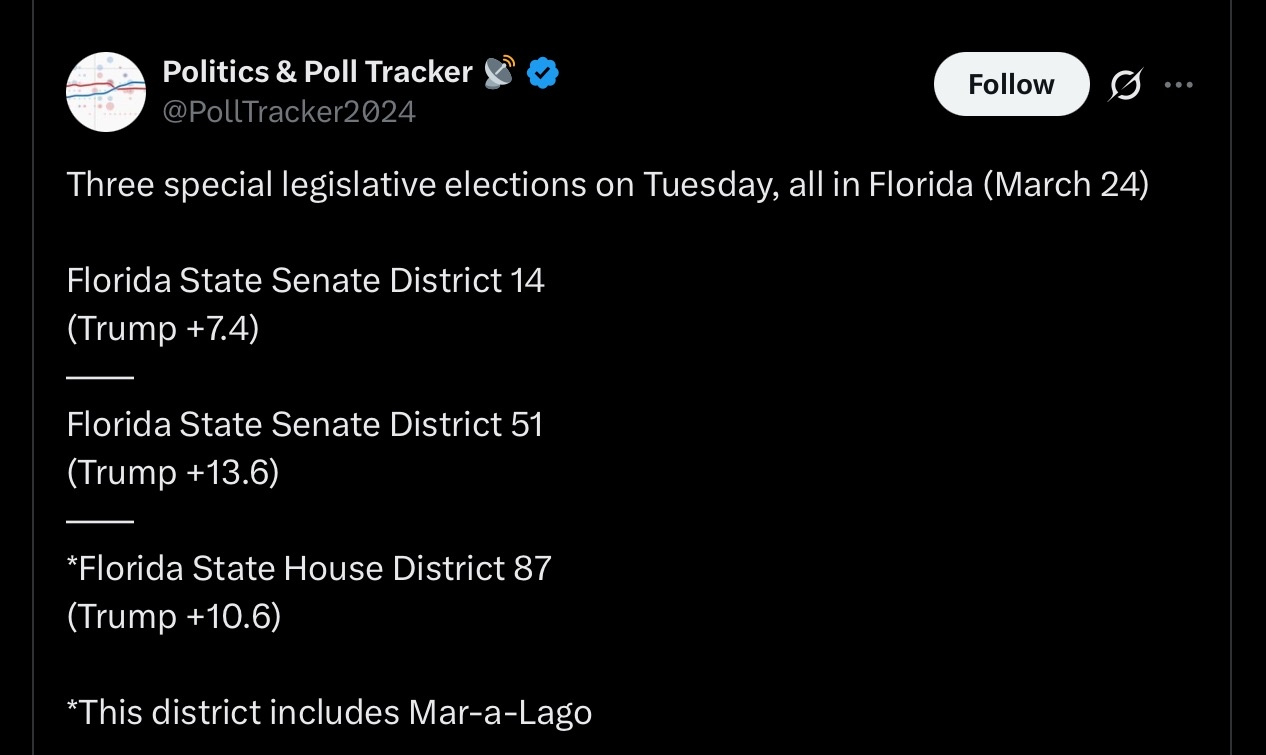Click the divider dash below District 51
1266x755 pixels.
(x=100, y=521)
